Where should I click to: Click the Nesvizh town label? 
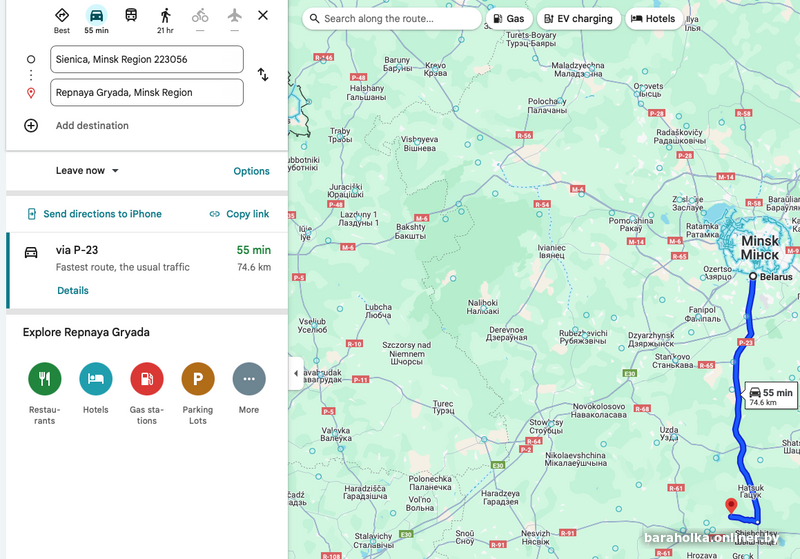(536, 537)
